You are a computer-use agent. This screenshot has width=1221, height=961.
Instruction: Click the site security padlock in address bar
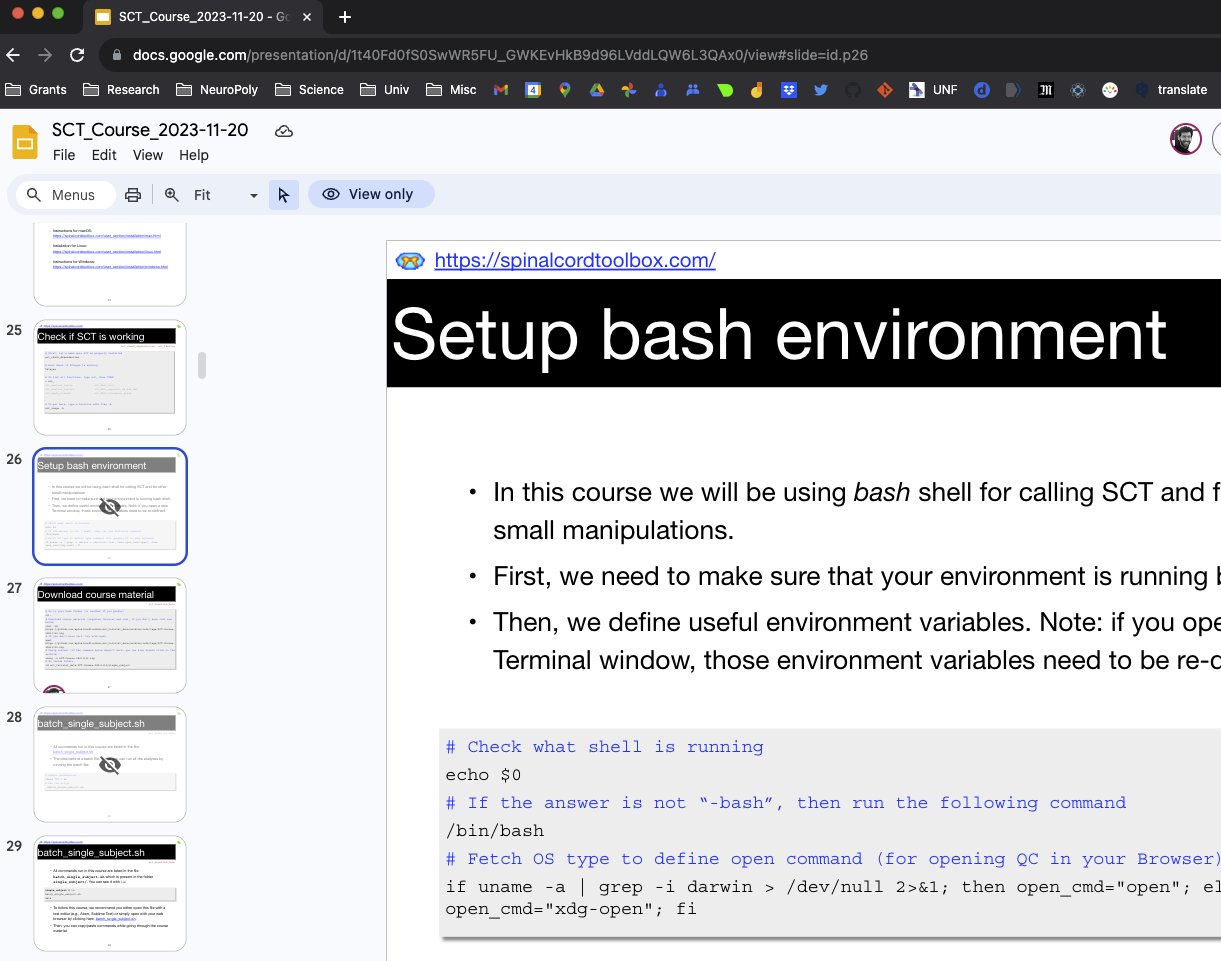118,55
